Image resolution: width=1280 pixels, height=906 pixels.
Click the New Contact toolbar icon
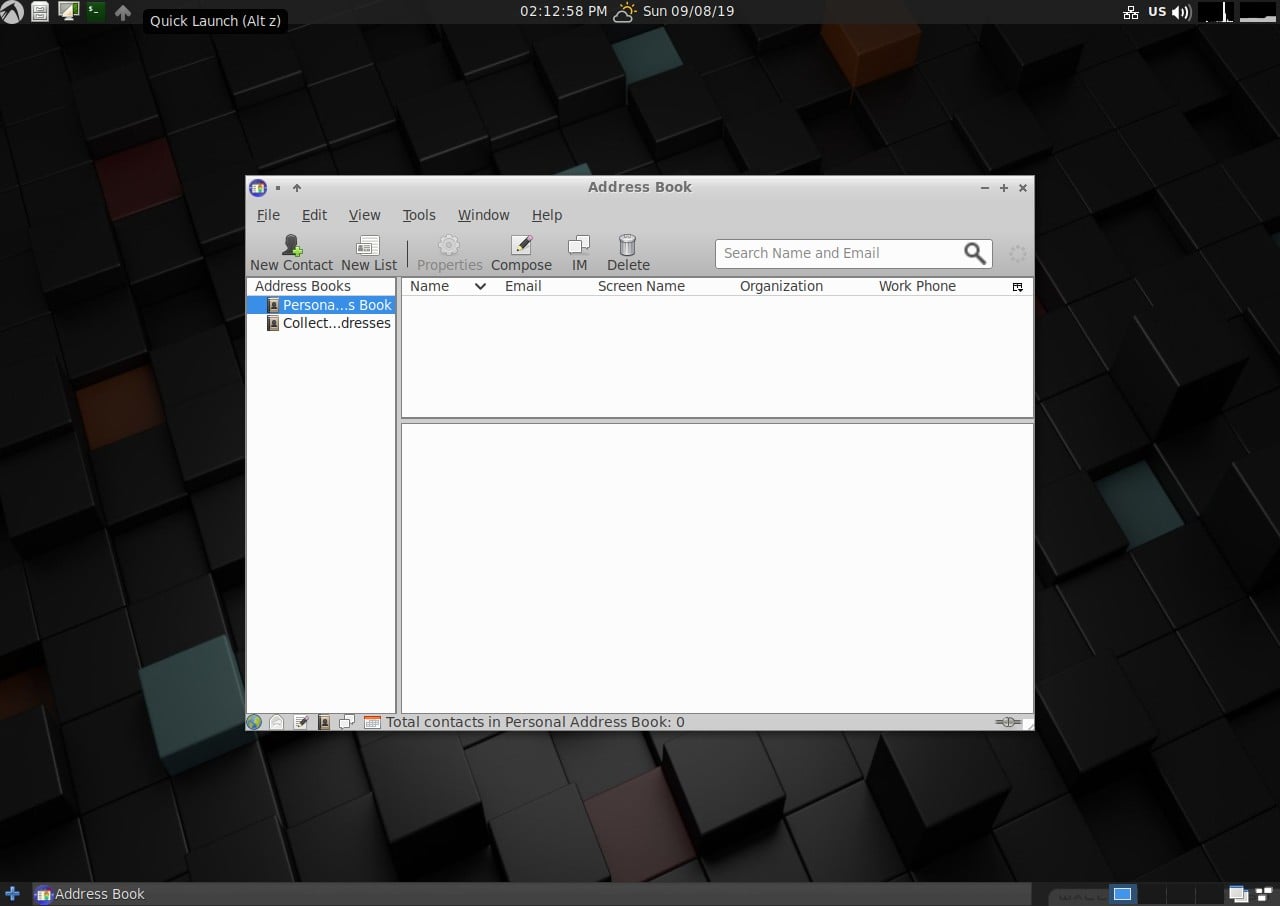(291, 246)
